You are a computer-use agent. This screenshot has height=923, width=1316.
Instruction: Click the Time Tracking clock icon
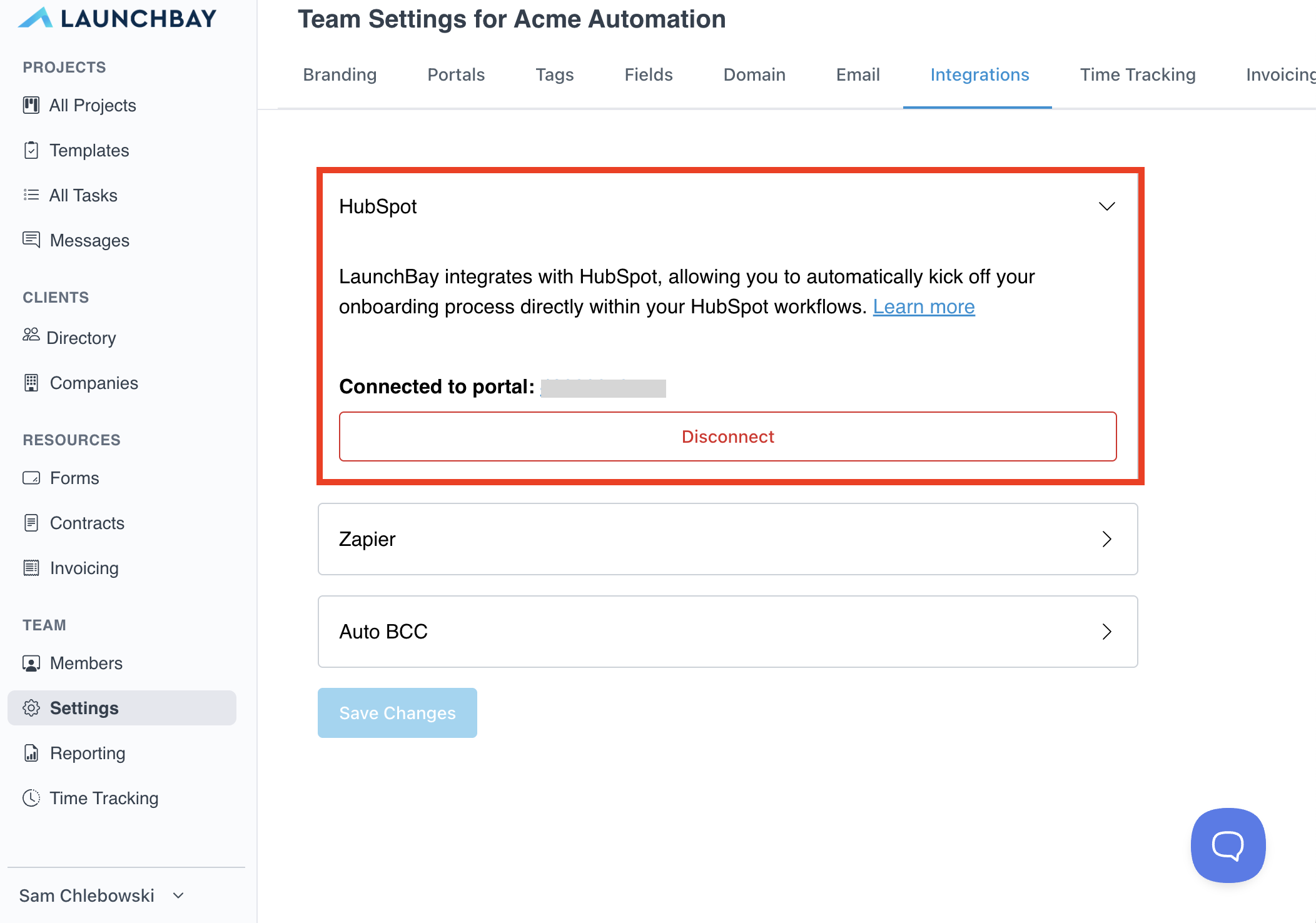[31, 798]
